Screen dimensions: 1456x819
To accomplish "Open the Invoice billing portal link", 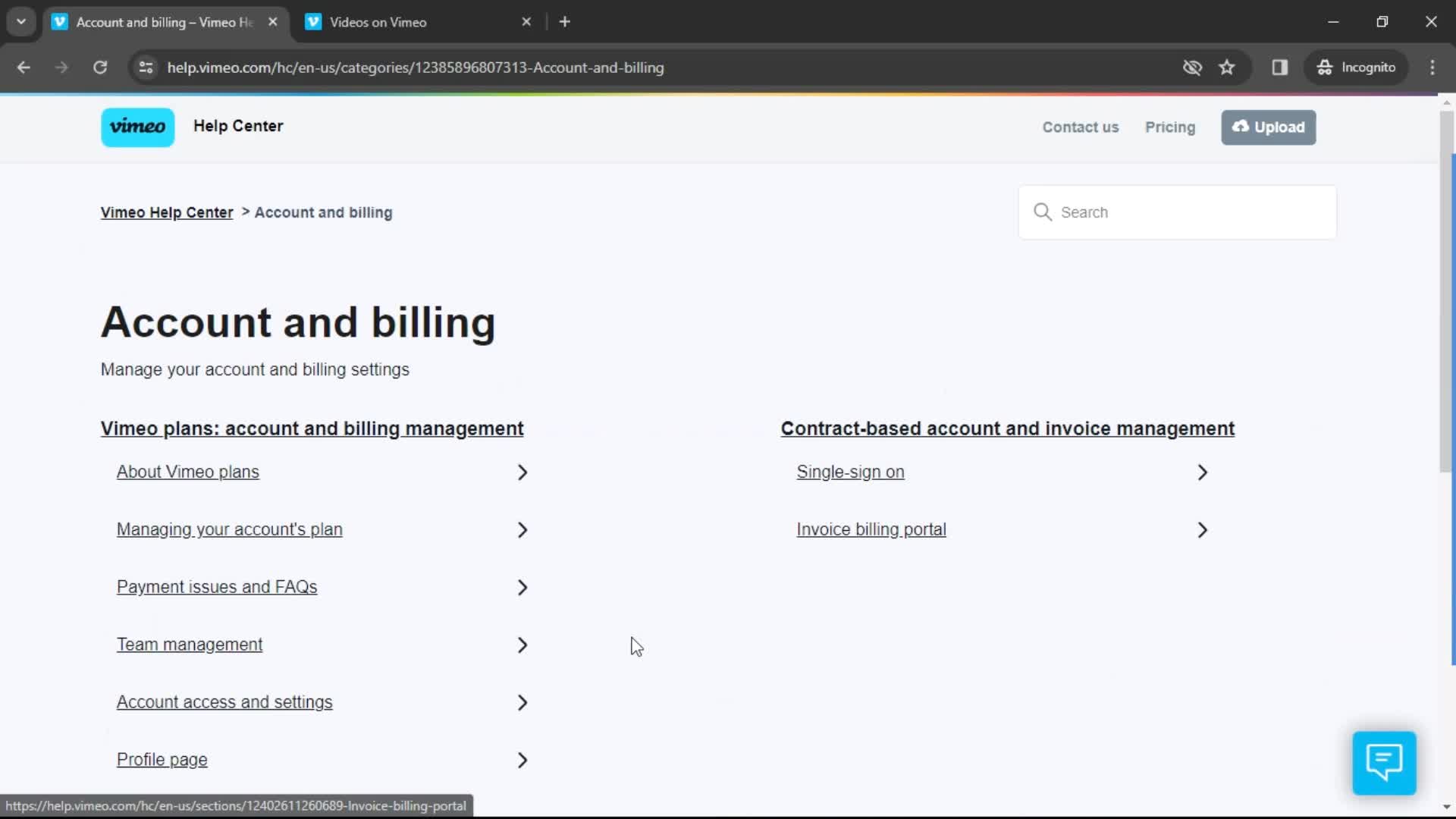I will pos(871,529).
